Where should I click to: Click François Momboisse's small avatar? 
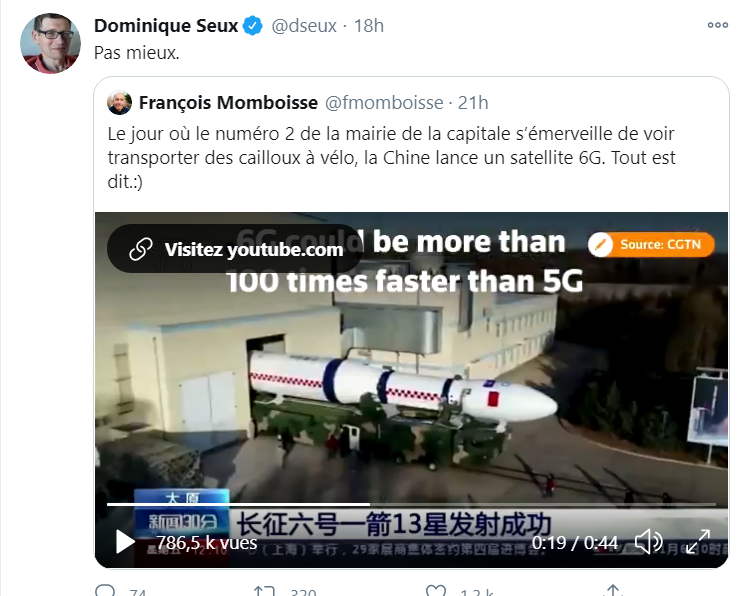tap(120, 102)
